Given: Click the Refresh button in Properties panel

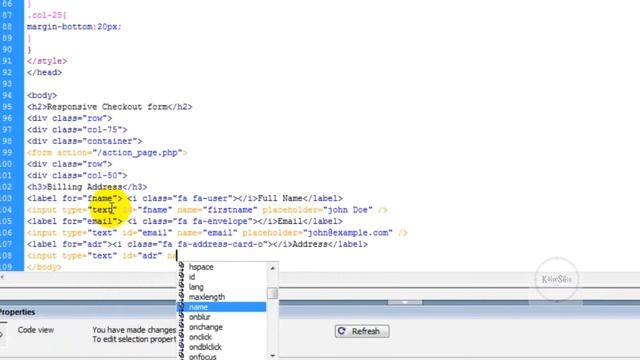Looking at the screenshot, I should pyautogui.click(x=362, y=331).
